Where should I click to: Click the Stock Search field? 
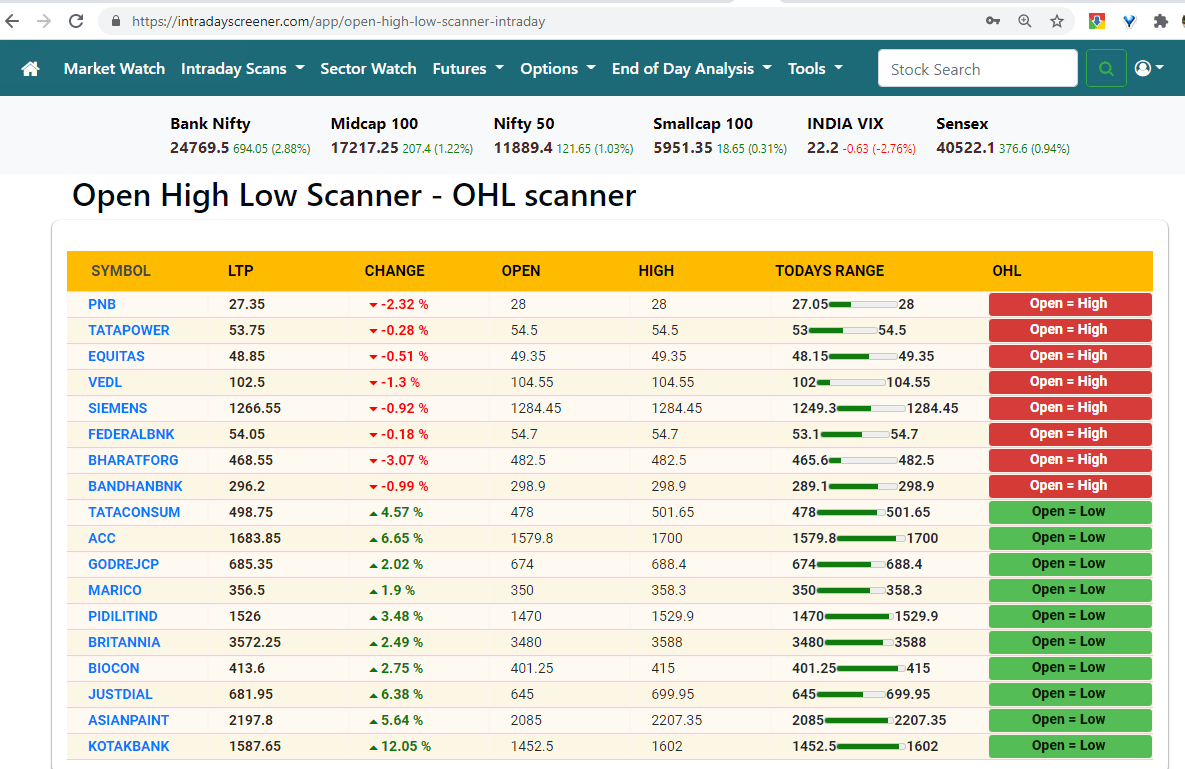point(978,69)
